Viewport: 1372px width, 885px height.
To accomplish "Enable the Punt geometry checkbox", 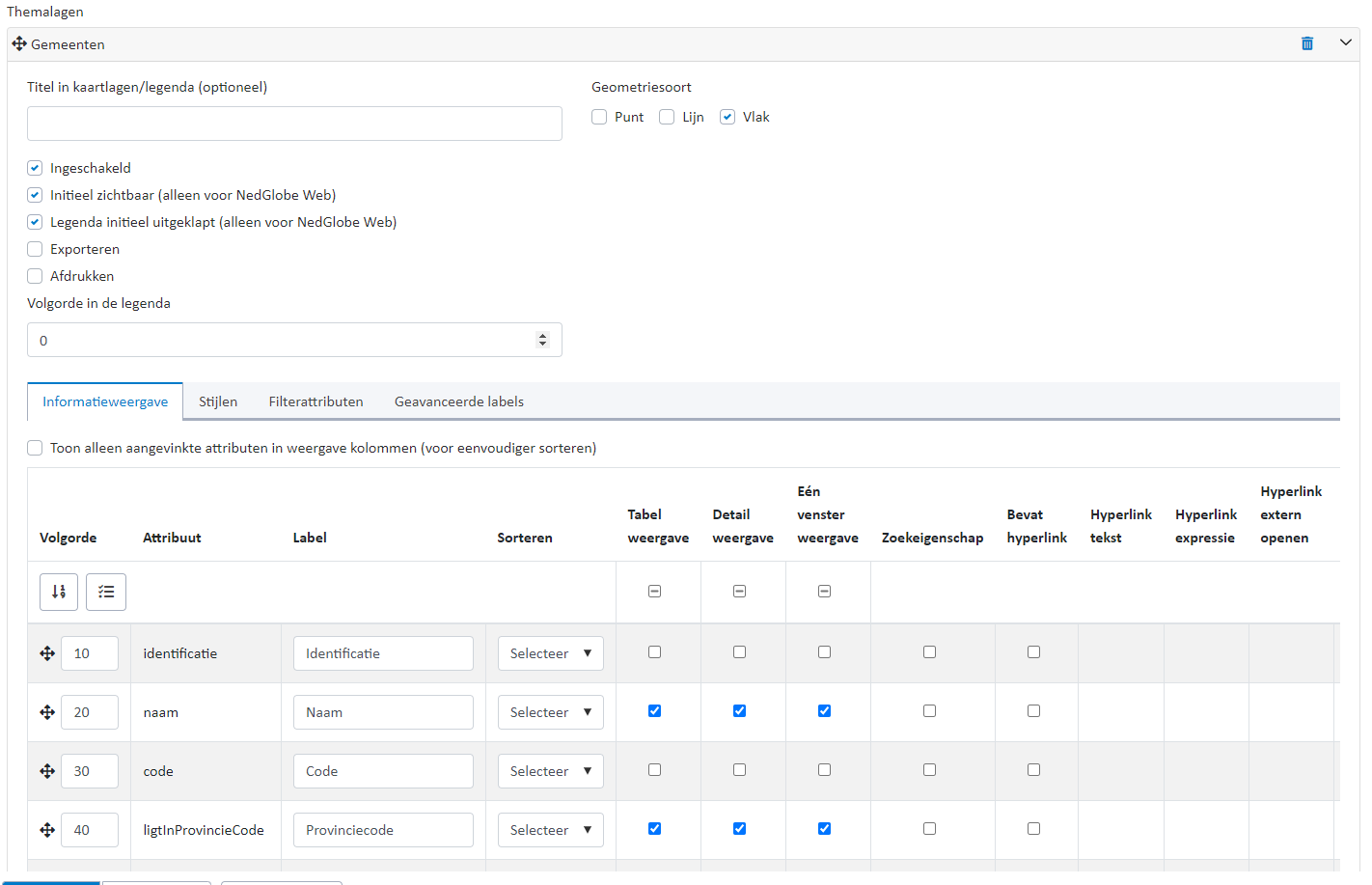I will pyautogui.click(x=599, y=117).
